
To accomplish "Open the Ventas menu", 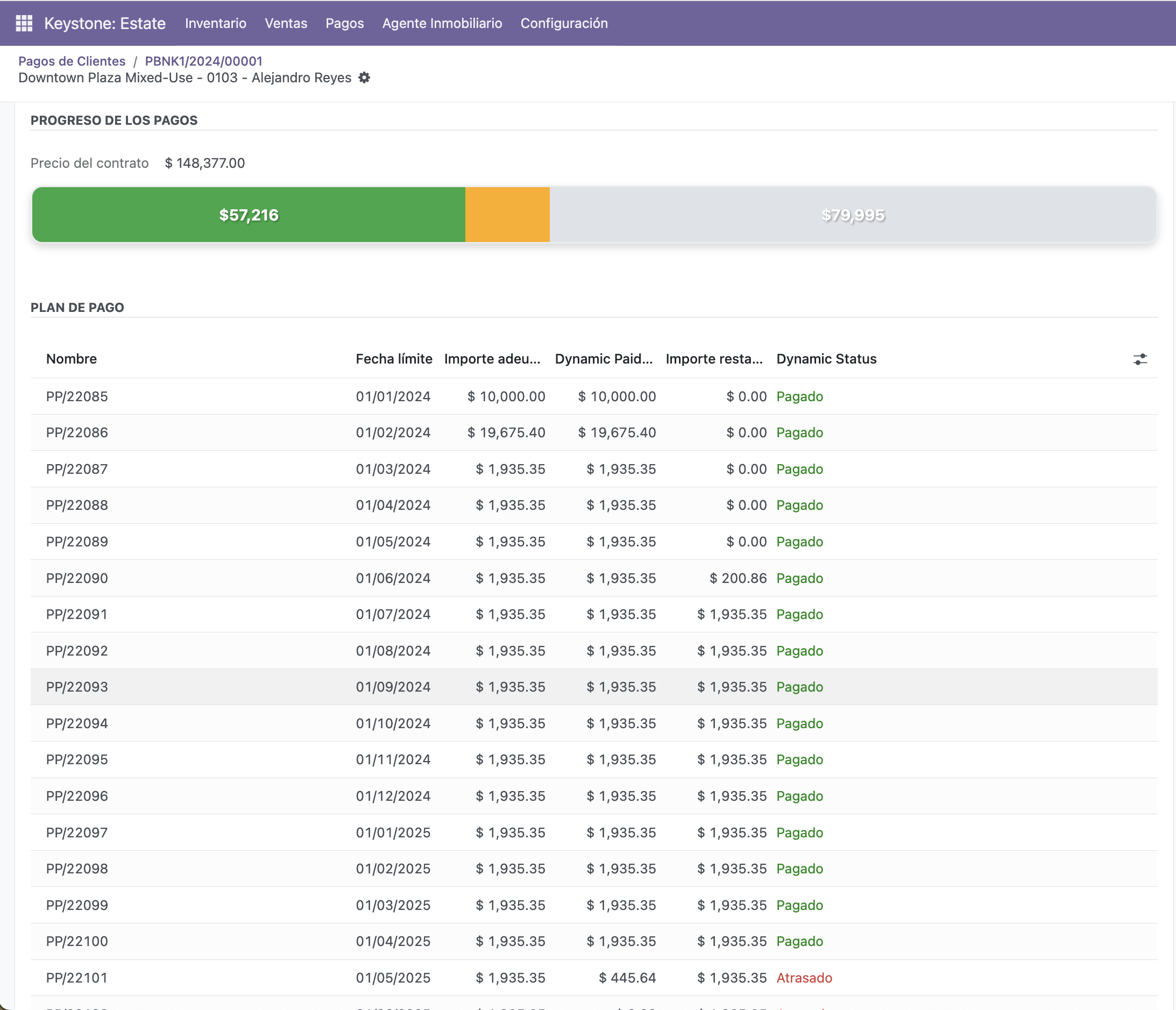I will (286, 23).
